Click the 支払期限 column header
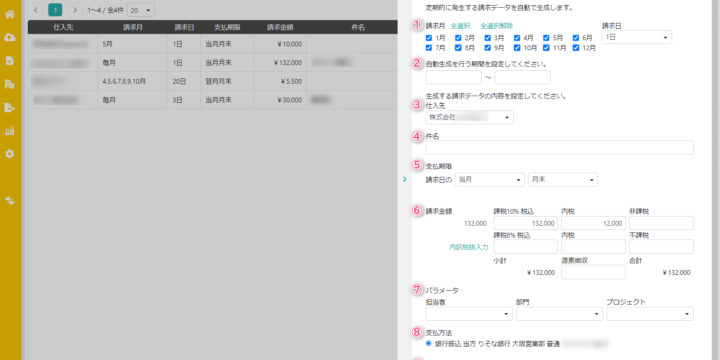Screen dimensions: 720x360 [227, 27]
